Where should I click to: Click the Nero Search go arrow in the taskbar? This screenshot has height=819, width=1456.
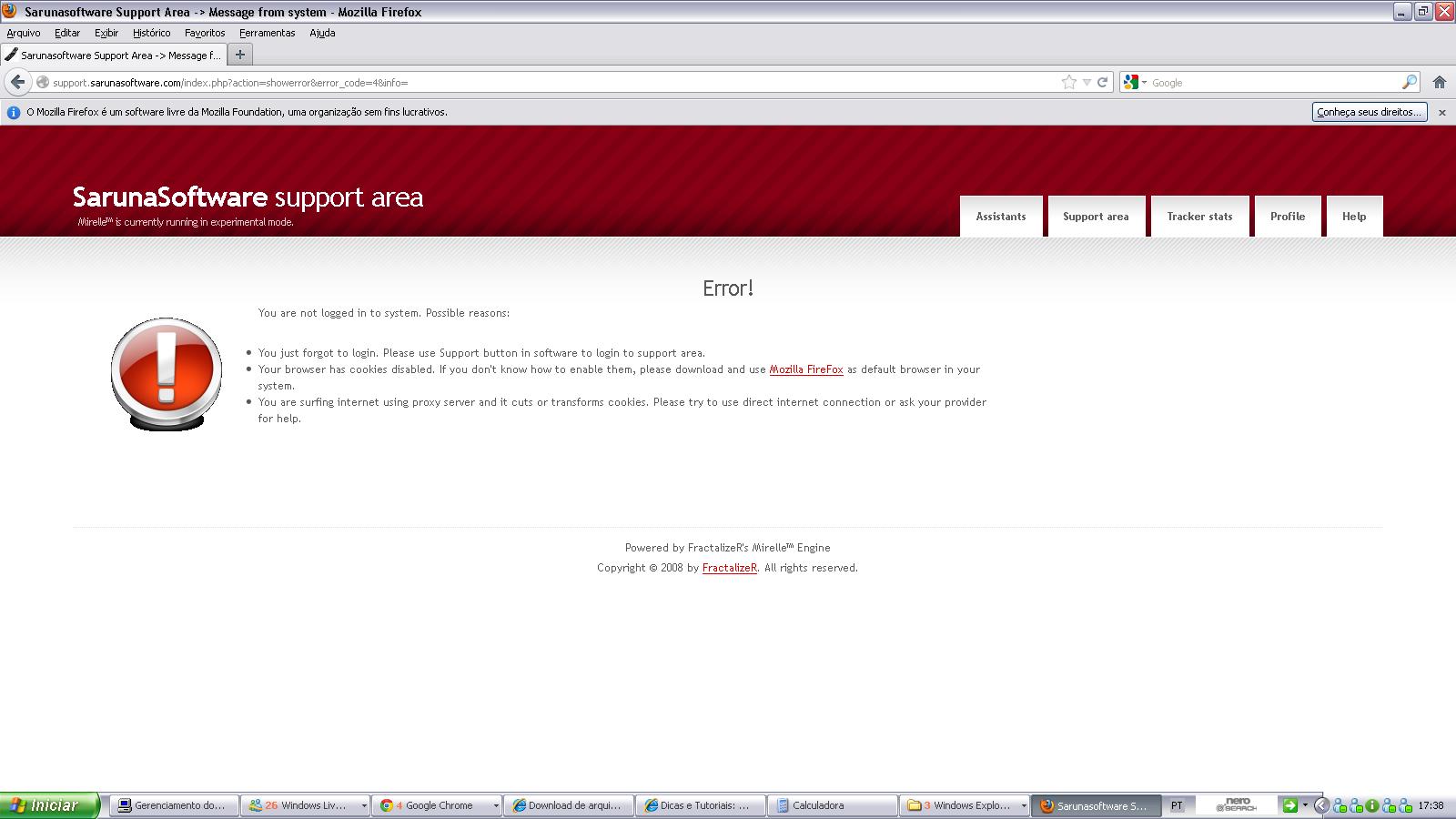pos(1289,805)
